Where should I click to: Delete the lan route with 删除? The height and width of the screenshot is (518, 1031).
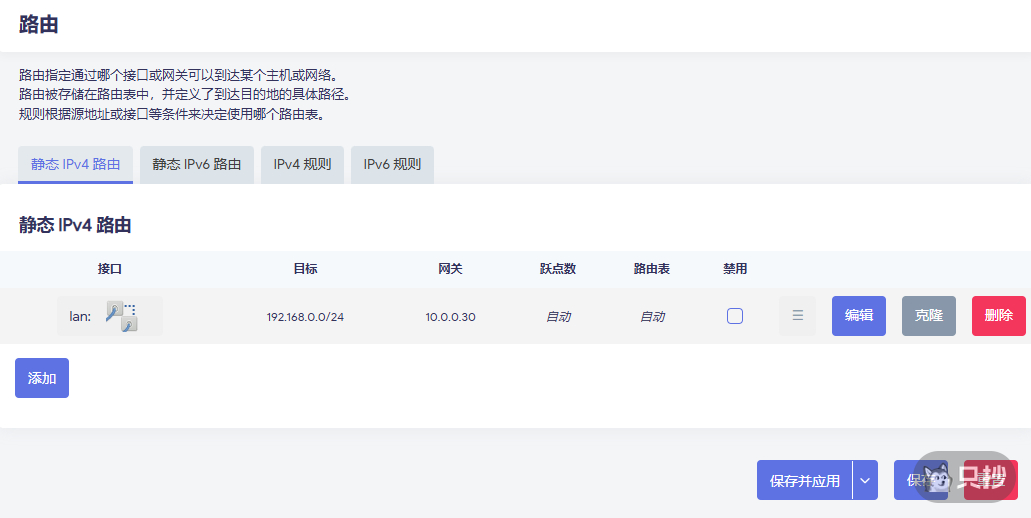tap(999, 316)
